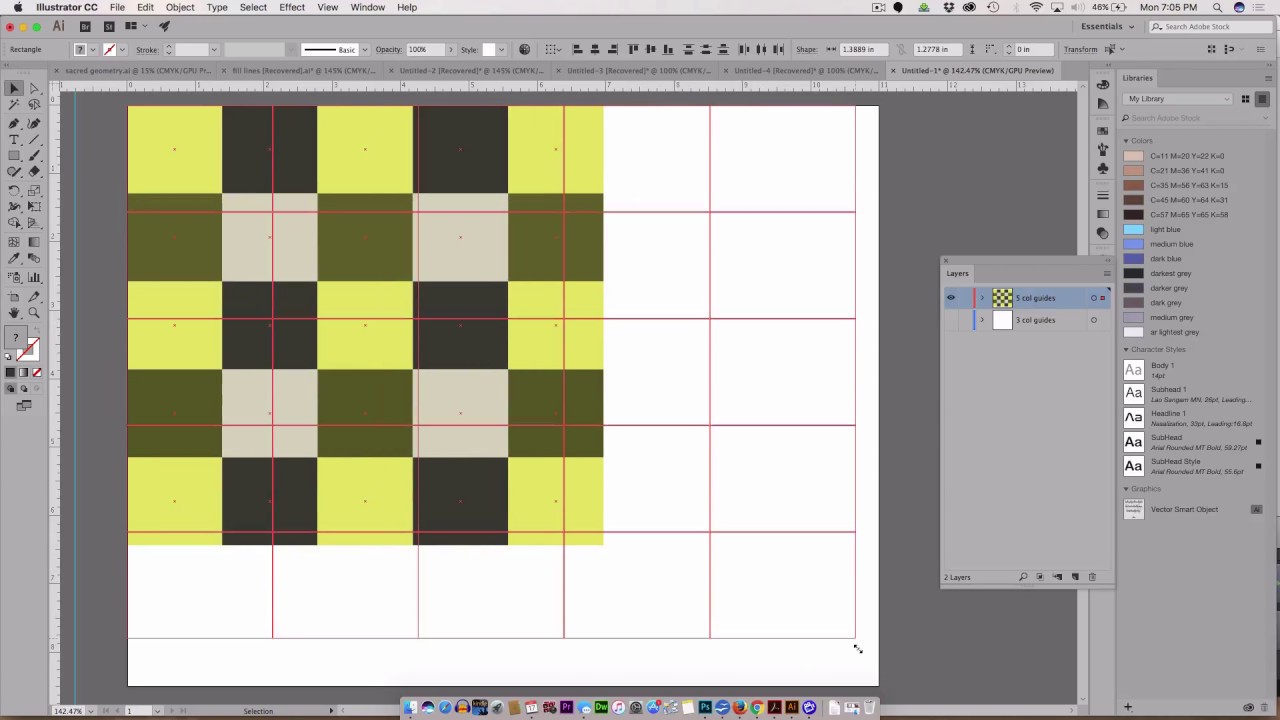Switch Libraries panel to grid view
This screenshot has width=1280, height=720.
[x=1245, y=99]
